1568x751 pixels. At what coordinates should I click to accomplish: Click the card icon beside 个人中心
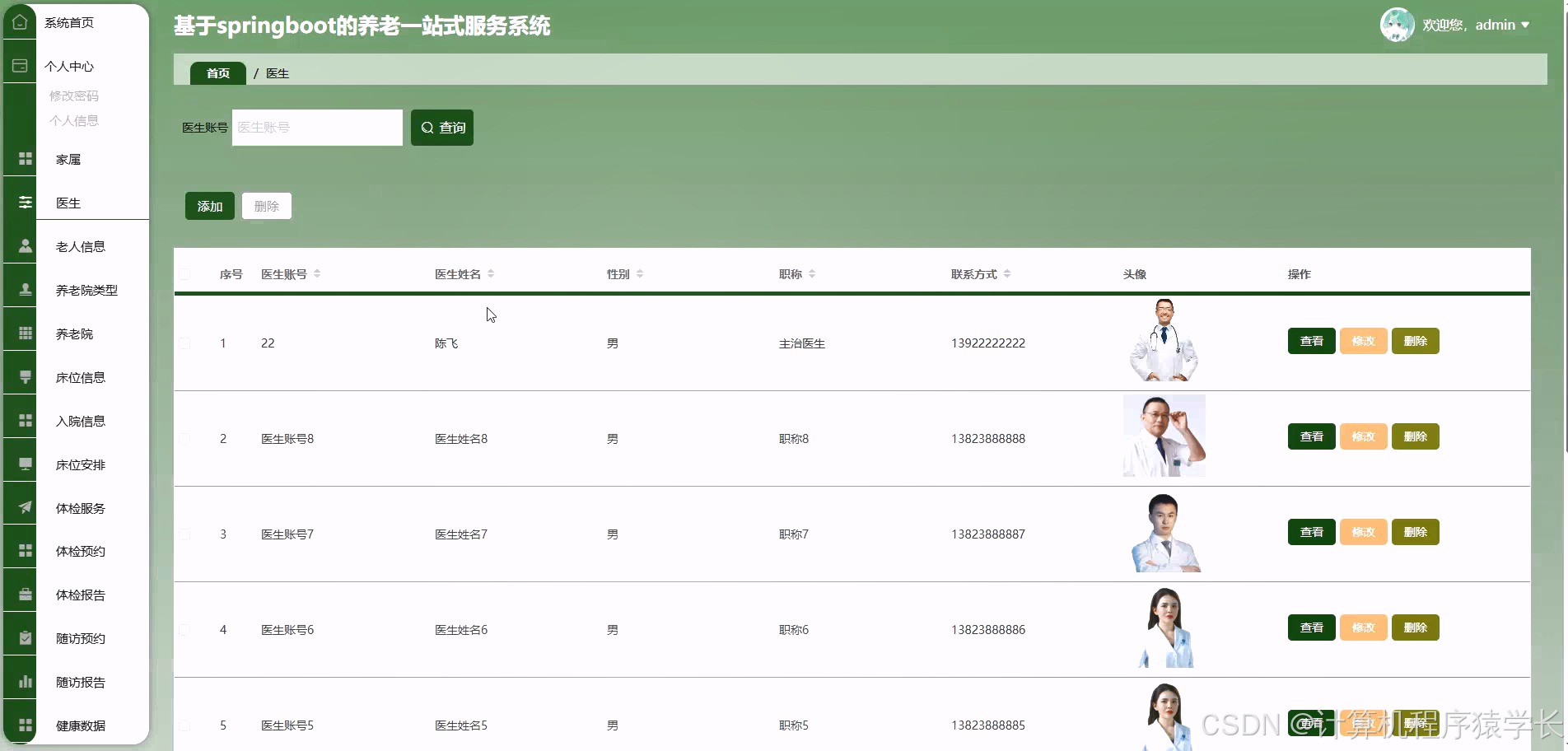pos(20,66)
